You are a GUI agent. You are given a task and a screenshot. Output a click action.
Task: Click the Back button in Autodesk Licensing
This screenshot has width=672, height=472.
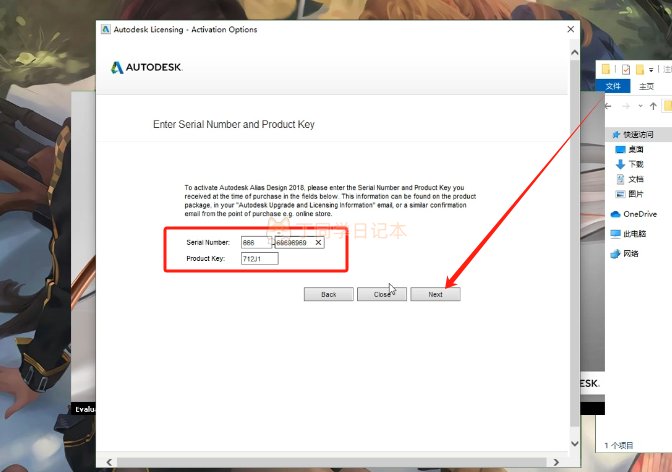[329, 295]
